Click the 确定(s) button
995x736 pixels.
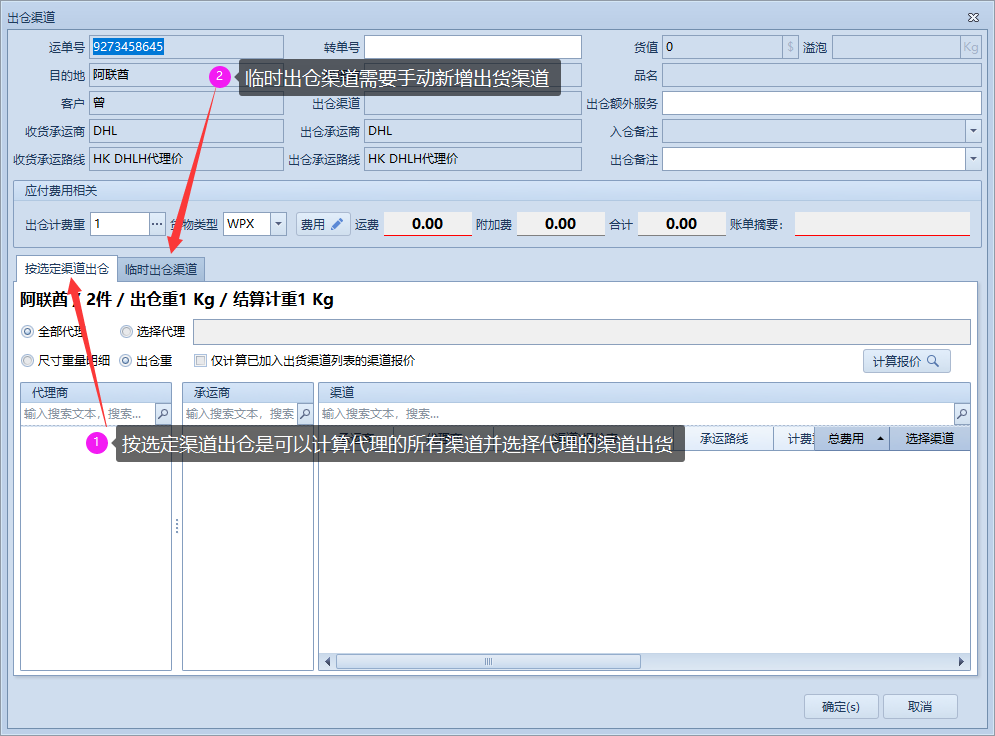click(840, 706)
